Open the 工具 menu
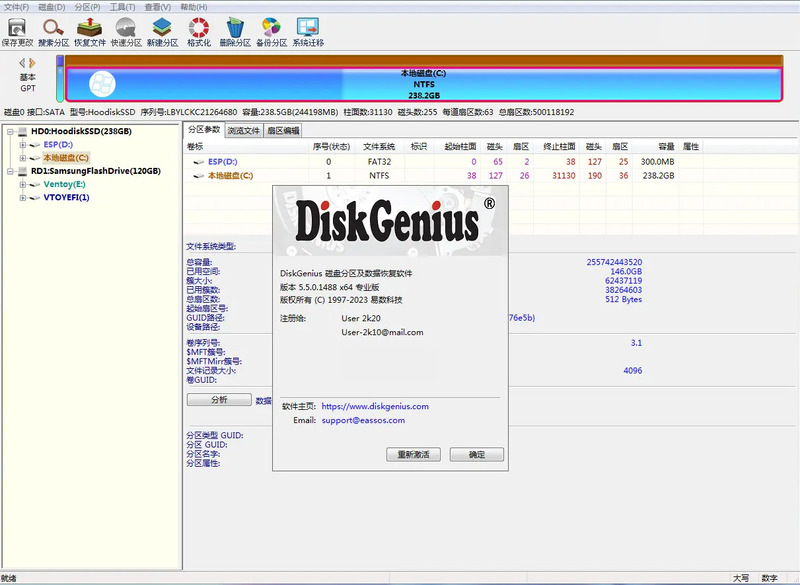The width and height of the screenshot is (800, 585). click(x=122, y=6)
